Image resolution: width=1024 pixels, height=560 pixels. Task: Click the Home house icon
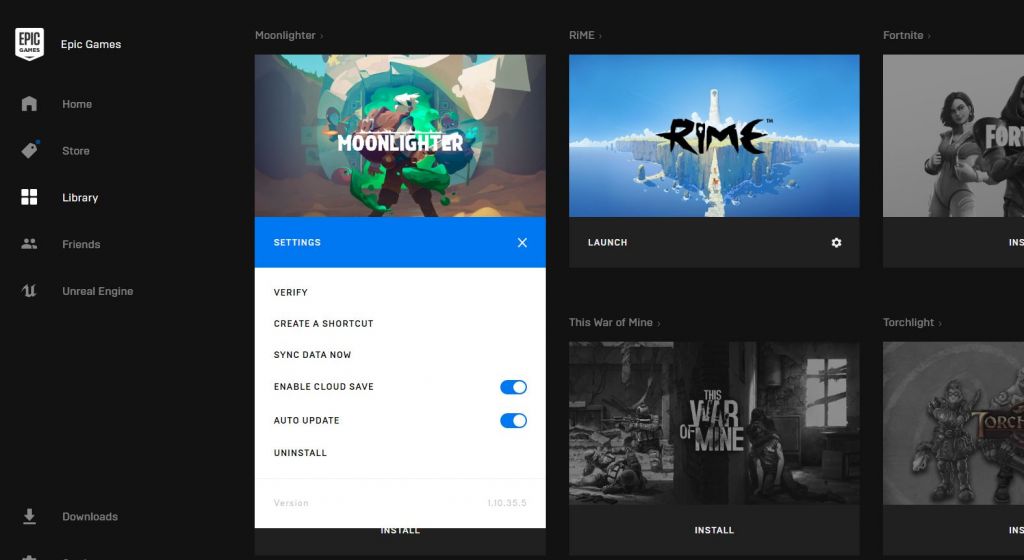(29, 104)
